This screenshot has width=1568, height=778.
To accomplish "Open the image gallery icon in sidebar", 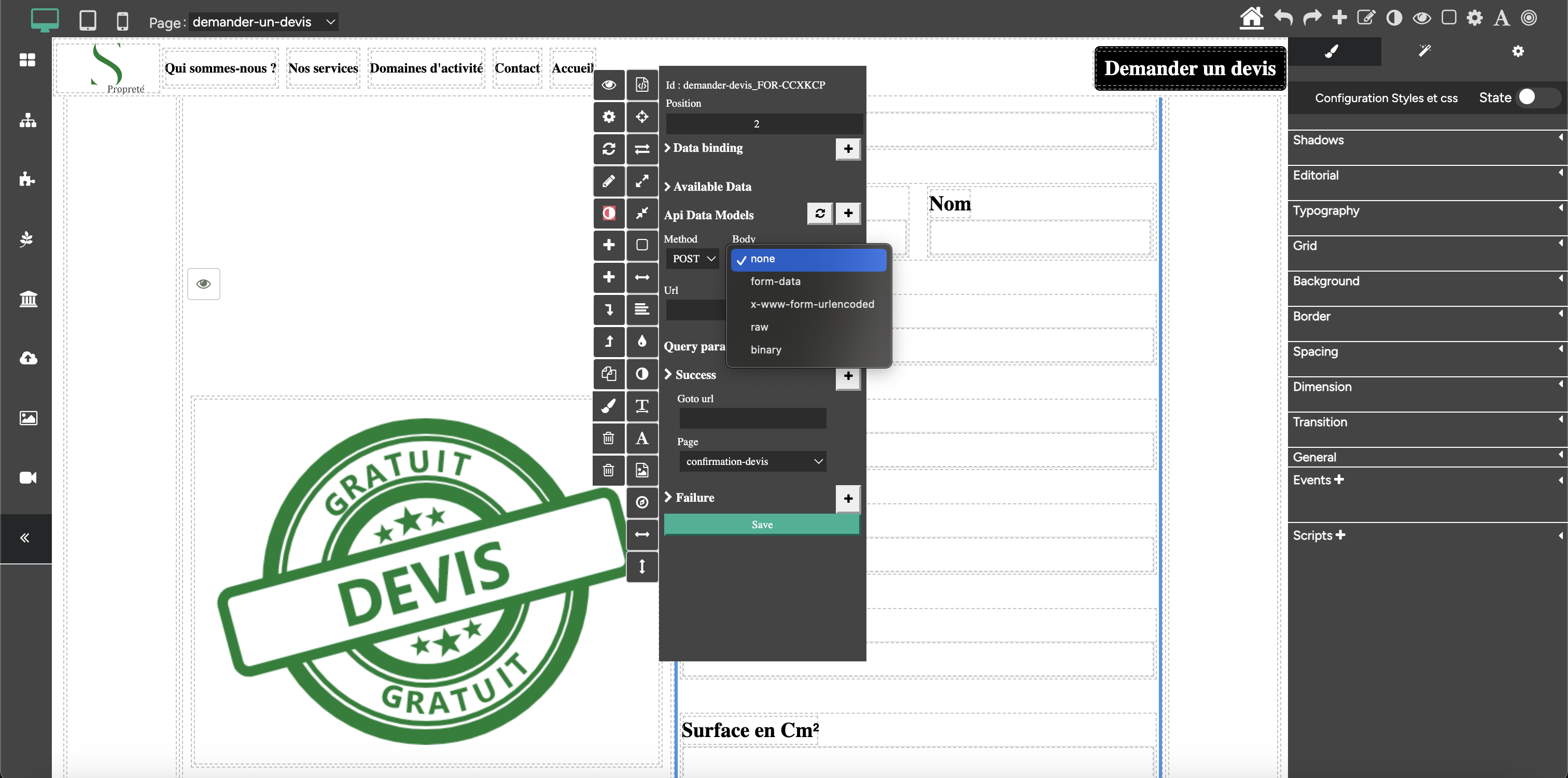I will point(28,418).
